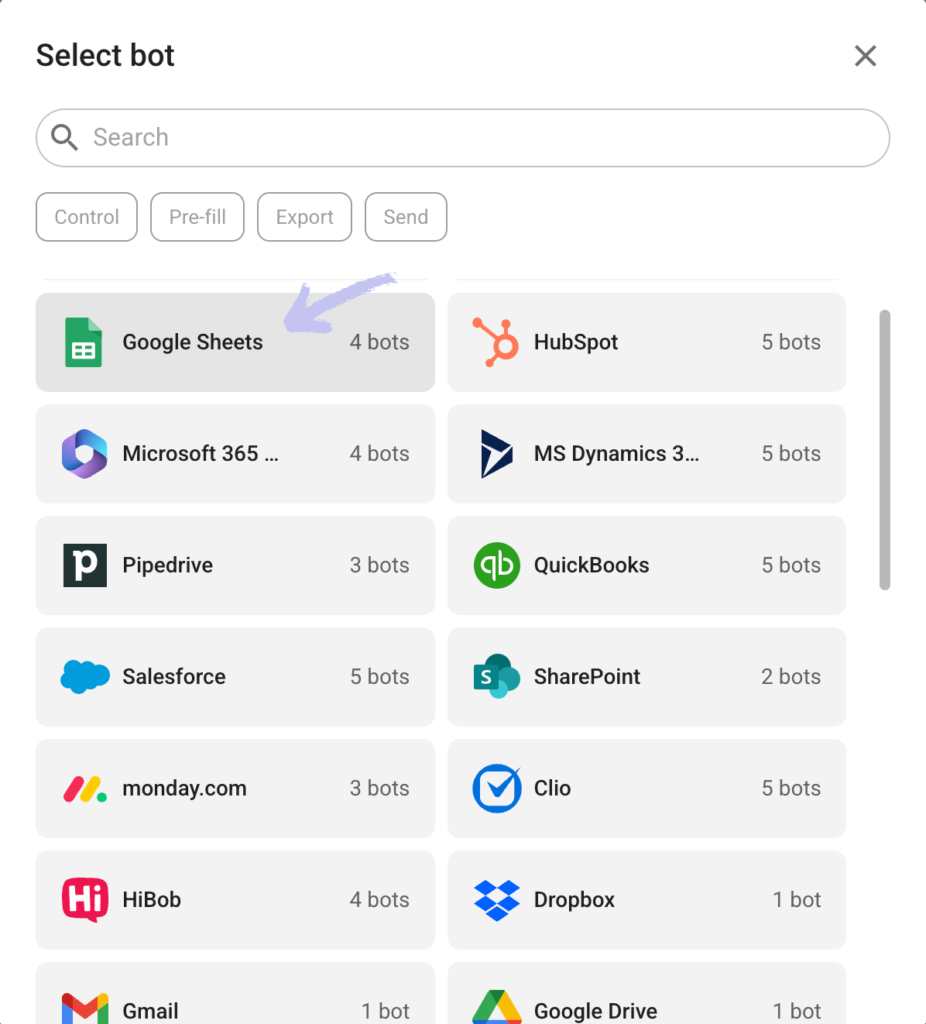Click the SharePoint logo icon
Viewport: 926px width, 1024px height.
click(496, 677)
